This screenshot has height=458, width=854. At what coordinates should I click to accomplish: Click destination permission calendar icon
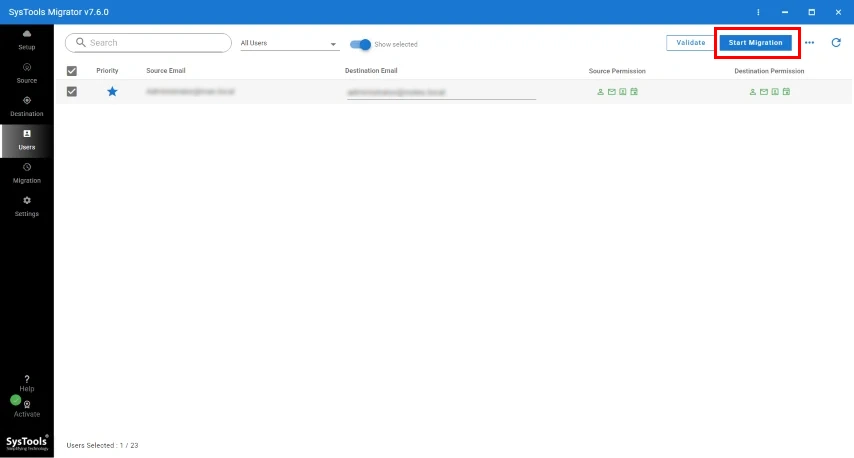pyautogui.click(x=786, y=92)
